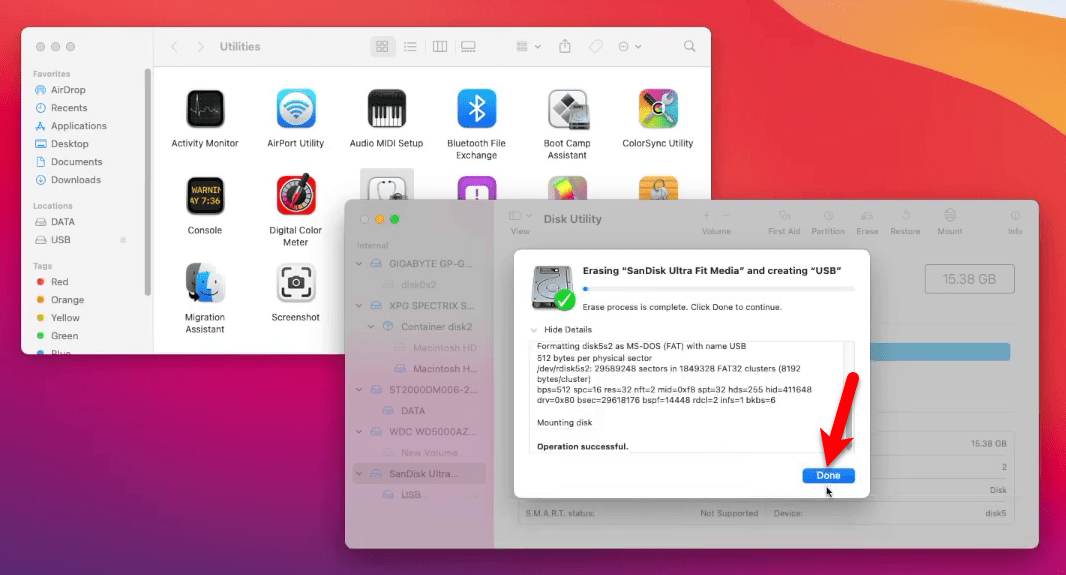
Task: Click Info in Disk Utility toolbar
Action: click(1015, 222)
